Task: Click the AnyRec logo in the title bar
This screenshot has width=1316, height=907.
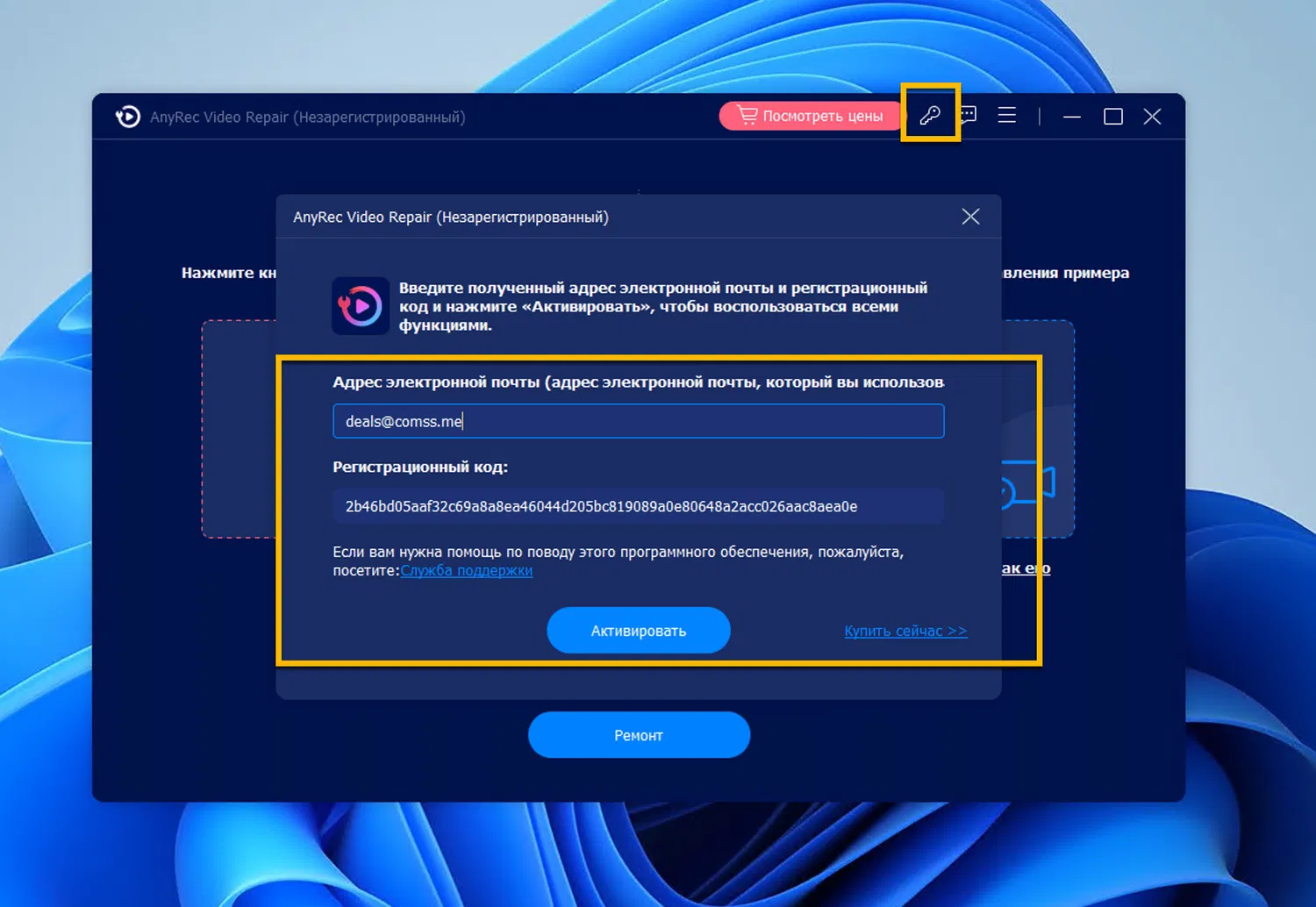Action: [127, 116]
